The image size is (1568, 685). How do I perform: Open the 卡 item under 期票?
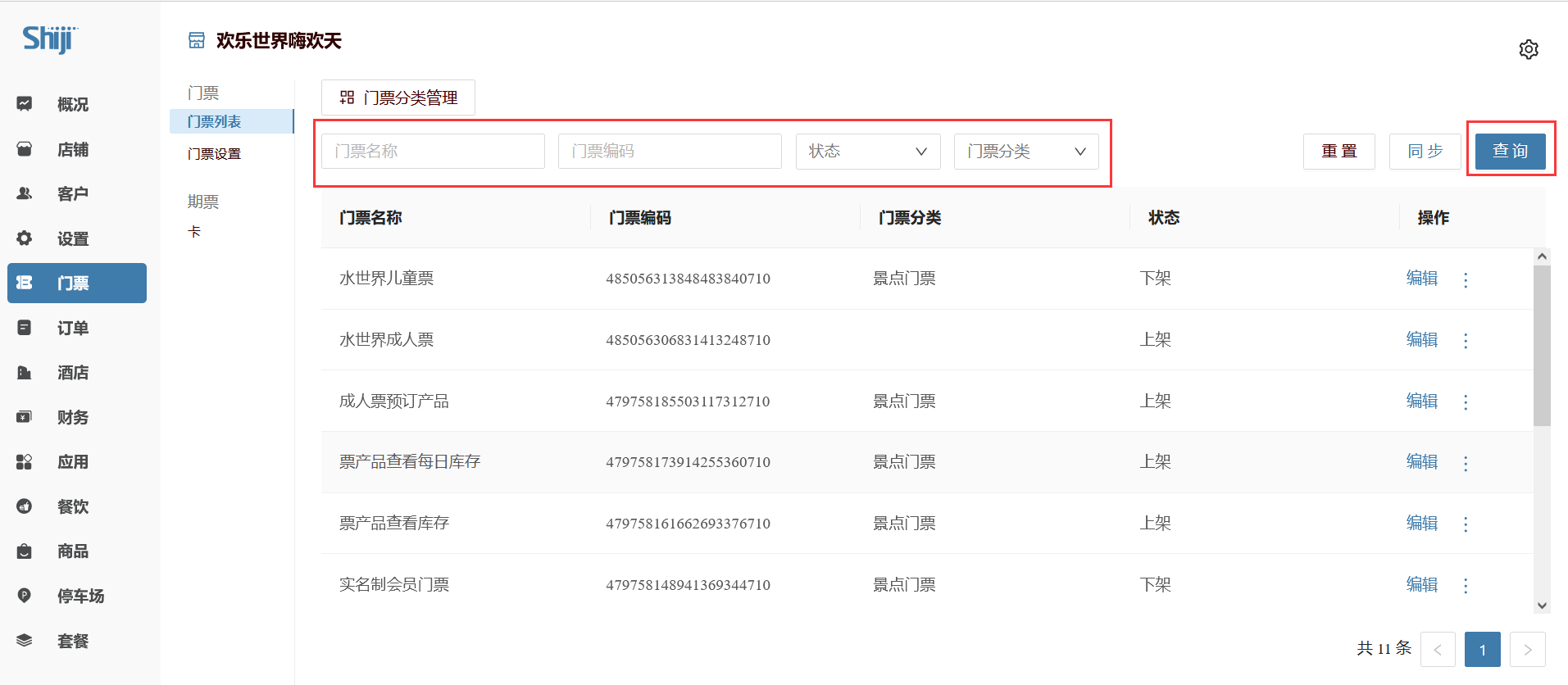point(194,231)
